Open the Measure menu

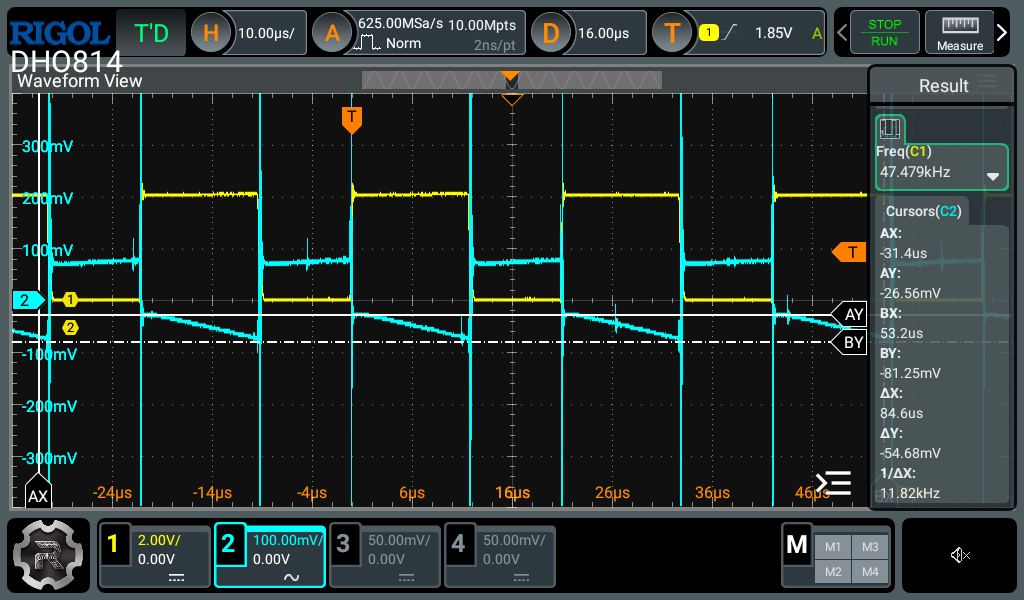(959, 33)
